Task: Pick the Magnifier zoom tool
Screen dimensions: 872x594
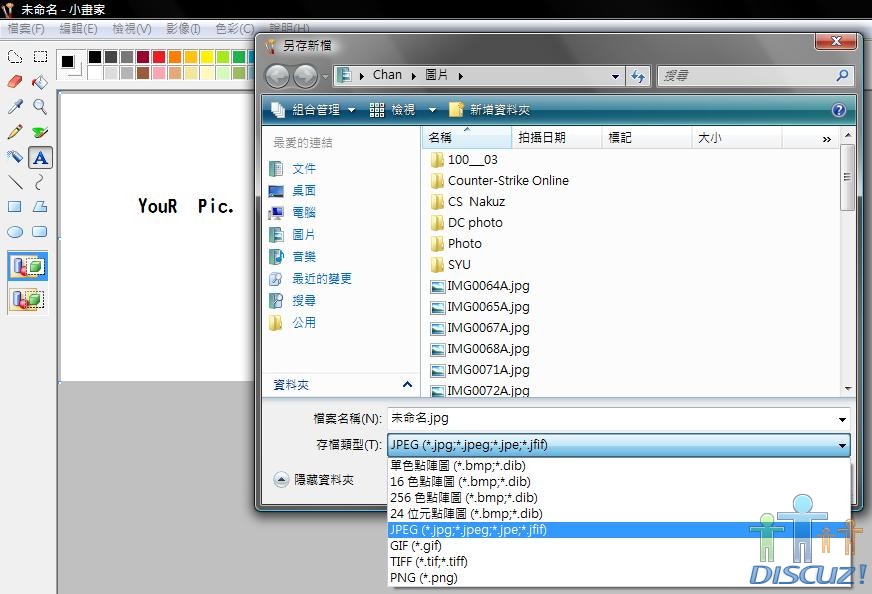Action: pos(40,107)
